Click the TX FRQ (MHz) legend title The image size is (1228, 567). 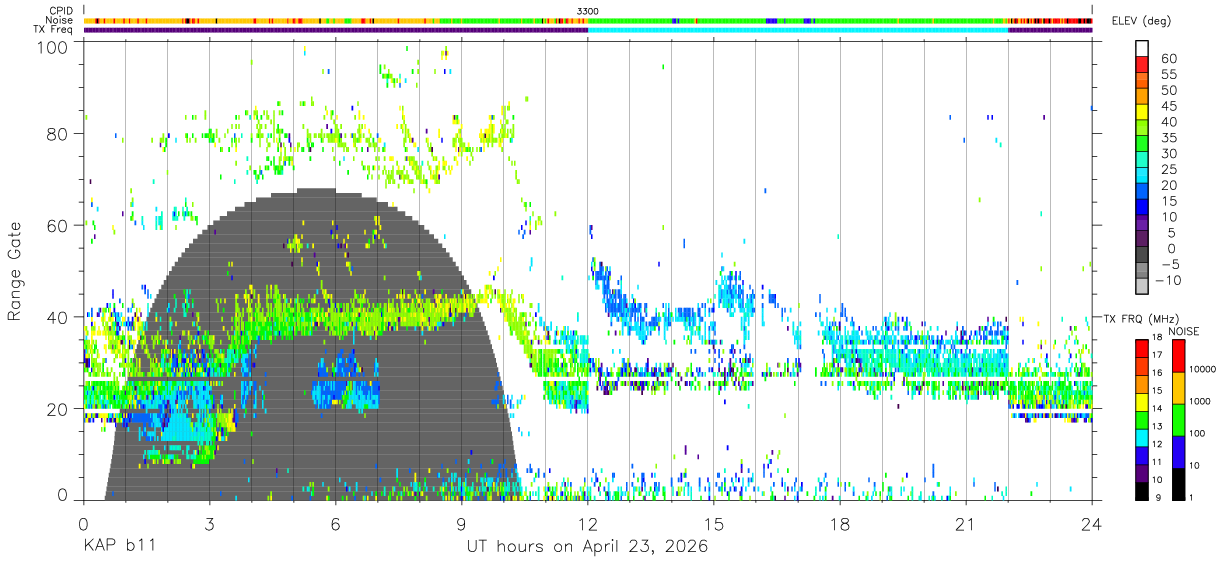[x=1140, y=319]
